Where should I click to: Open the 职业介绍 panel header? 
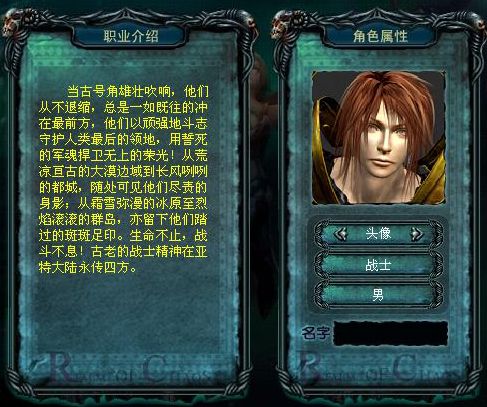coord(131,36)
